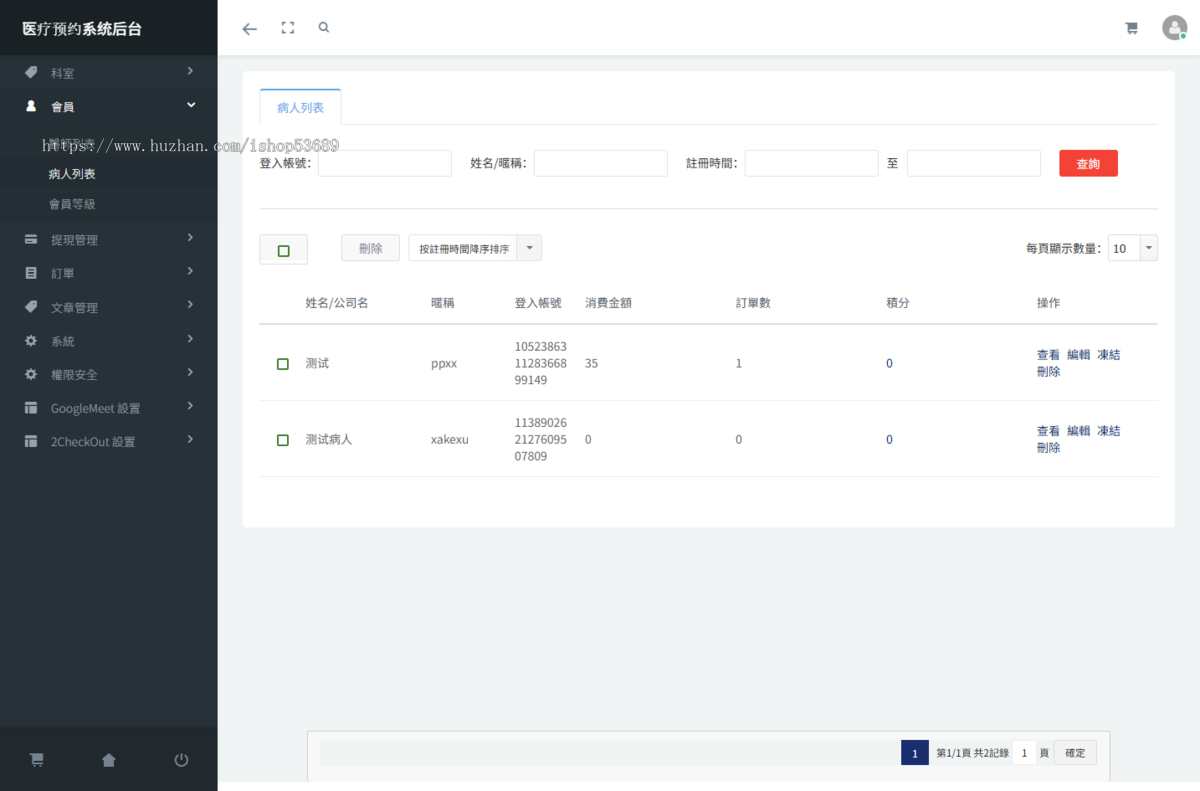Click the 會員 person icon
1200x791 pixels.
click(31, 106)
